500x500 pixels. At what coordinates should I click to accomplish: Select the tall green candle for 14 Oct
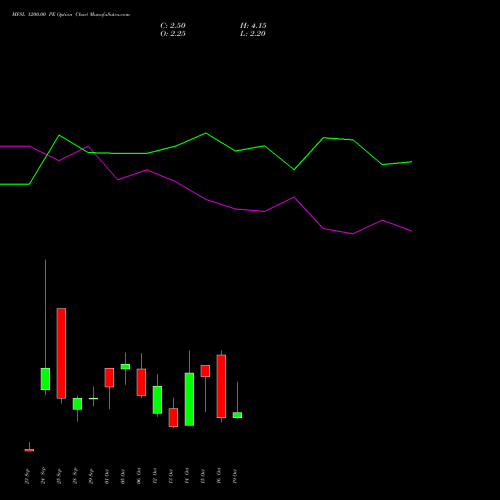[189, 399]
